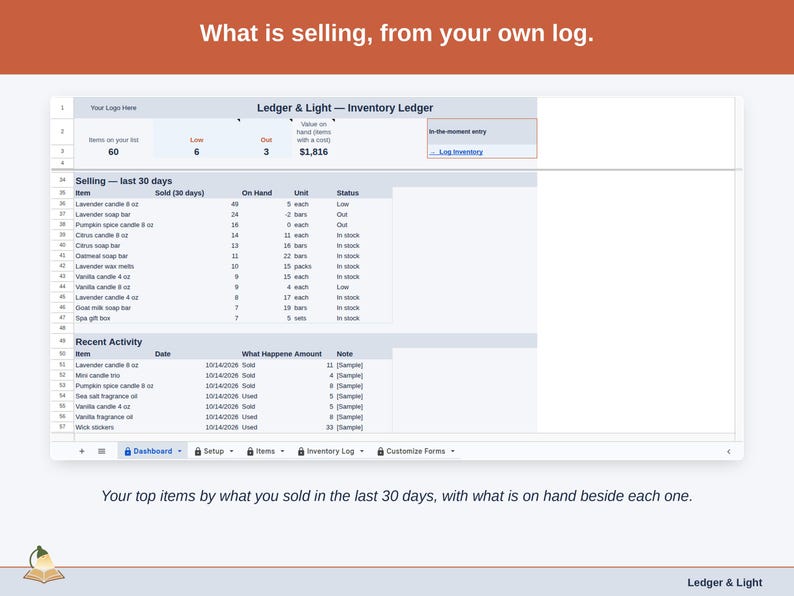The image size is (794, 596).
Task: Click the lock icon on Items tab
Action: pyautogui.click(x=250, y=451)
